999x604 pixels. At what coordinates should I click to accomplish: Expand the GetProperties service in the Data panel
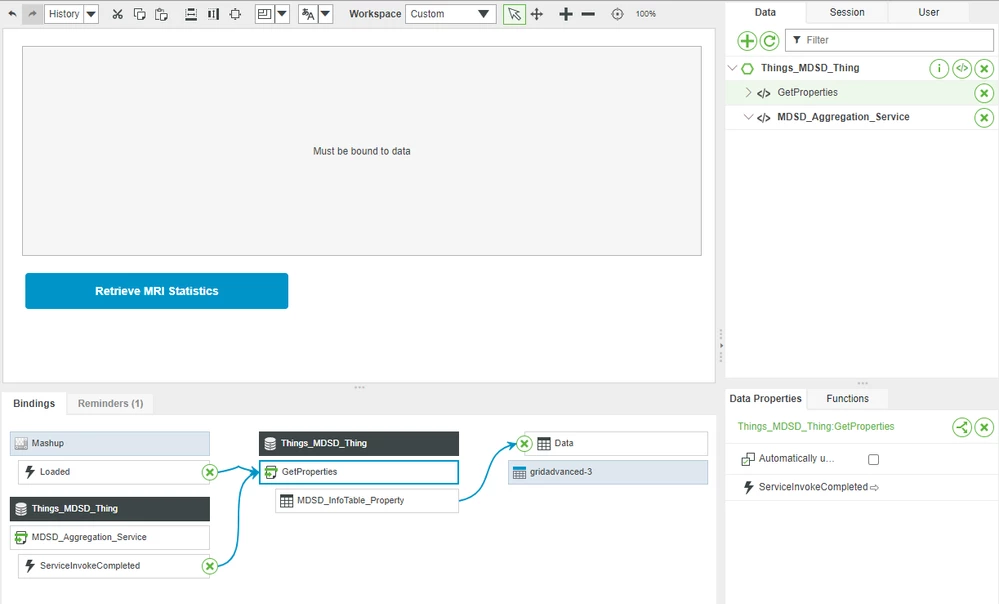tap(747, 92)
